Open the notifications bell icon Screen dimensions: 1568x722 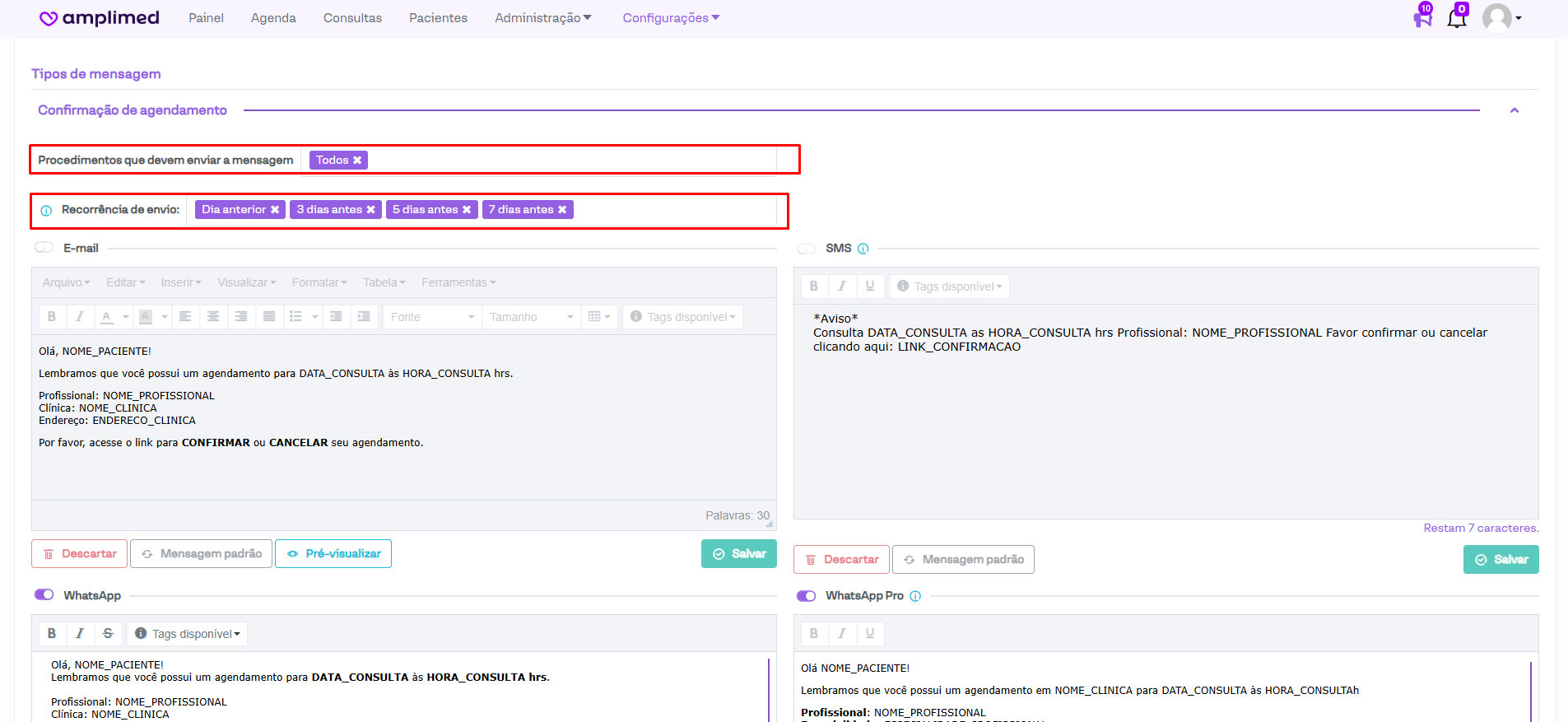click(1456, 17)
